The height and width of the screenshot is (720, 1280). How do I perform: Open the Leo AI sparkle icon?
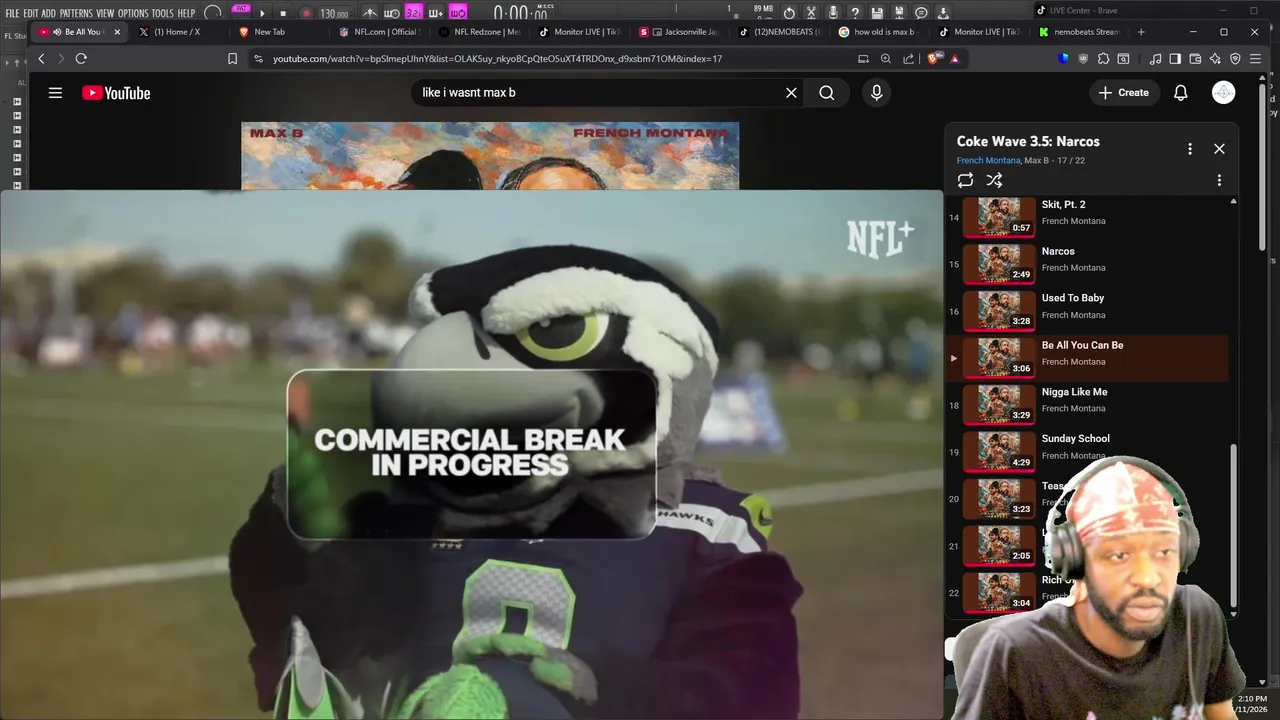coord(1215,59)
